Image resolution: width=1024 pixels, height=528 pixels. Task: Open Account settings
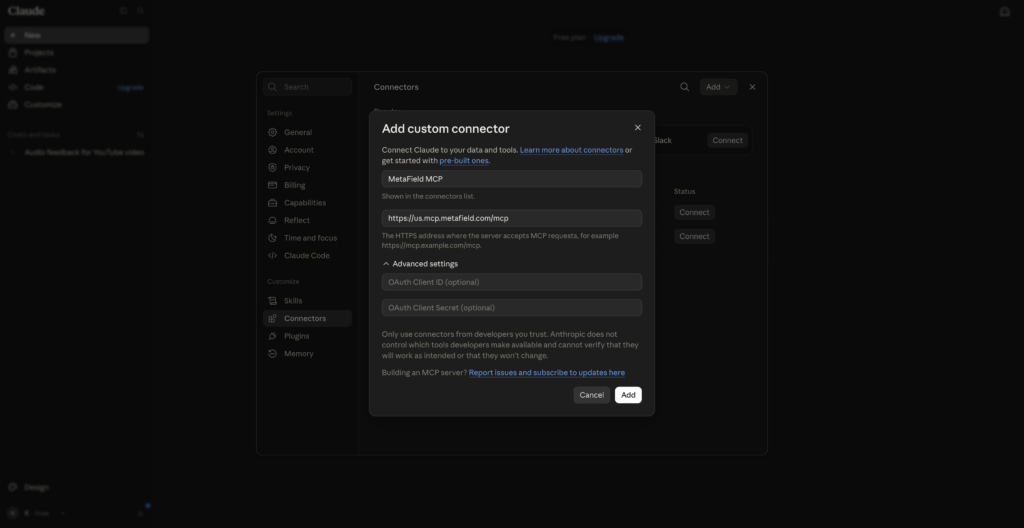(x=307, y=150)
